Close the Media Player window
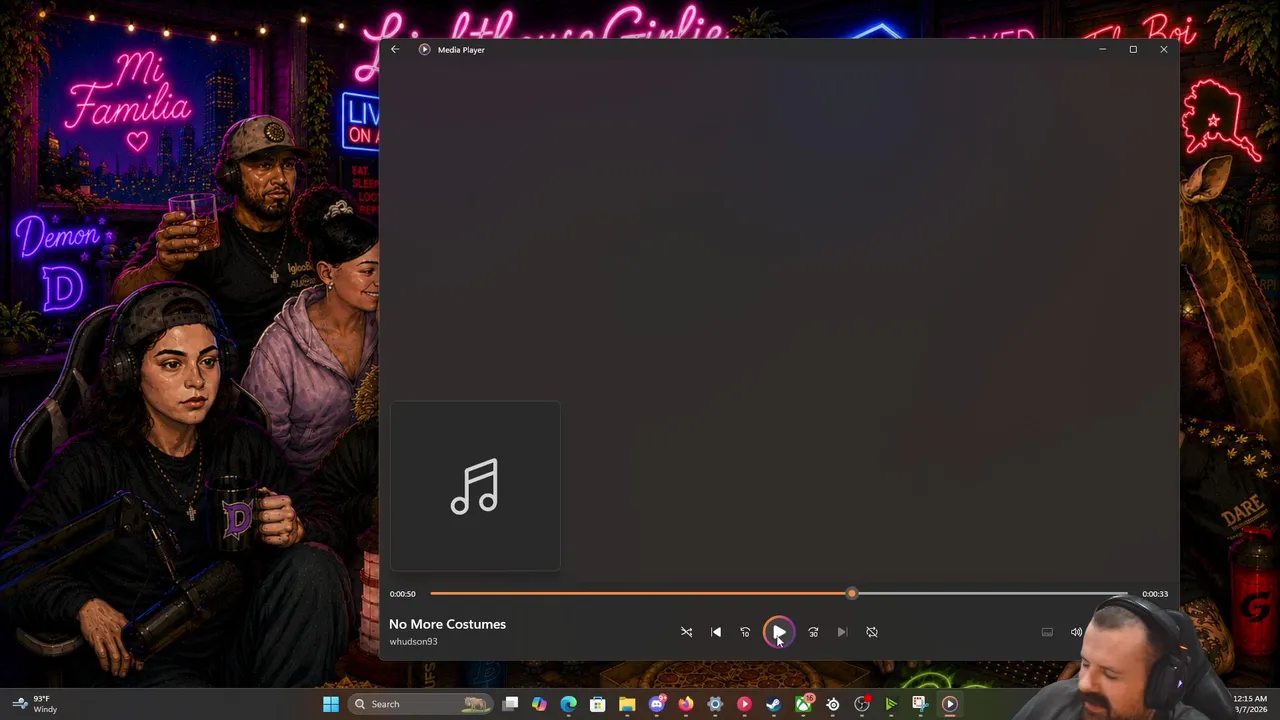 (x=1164, y=49)
